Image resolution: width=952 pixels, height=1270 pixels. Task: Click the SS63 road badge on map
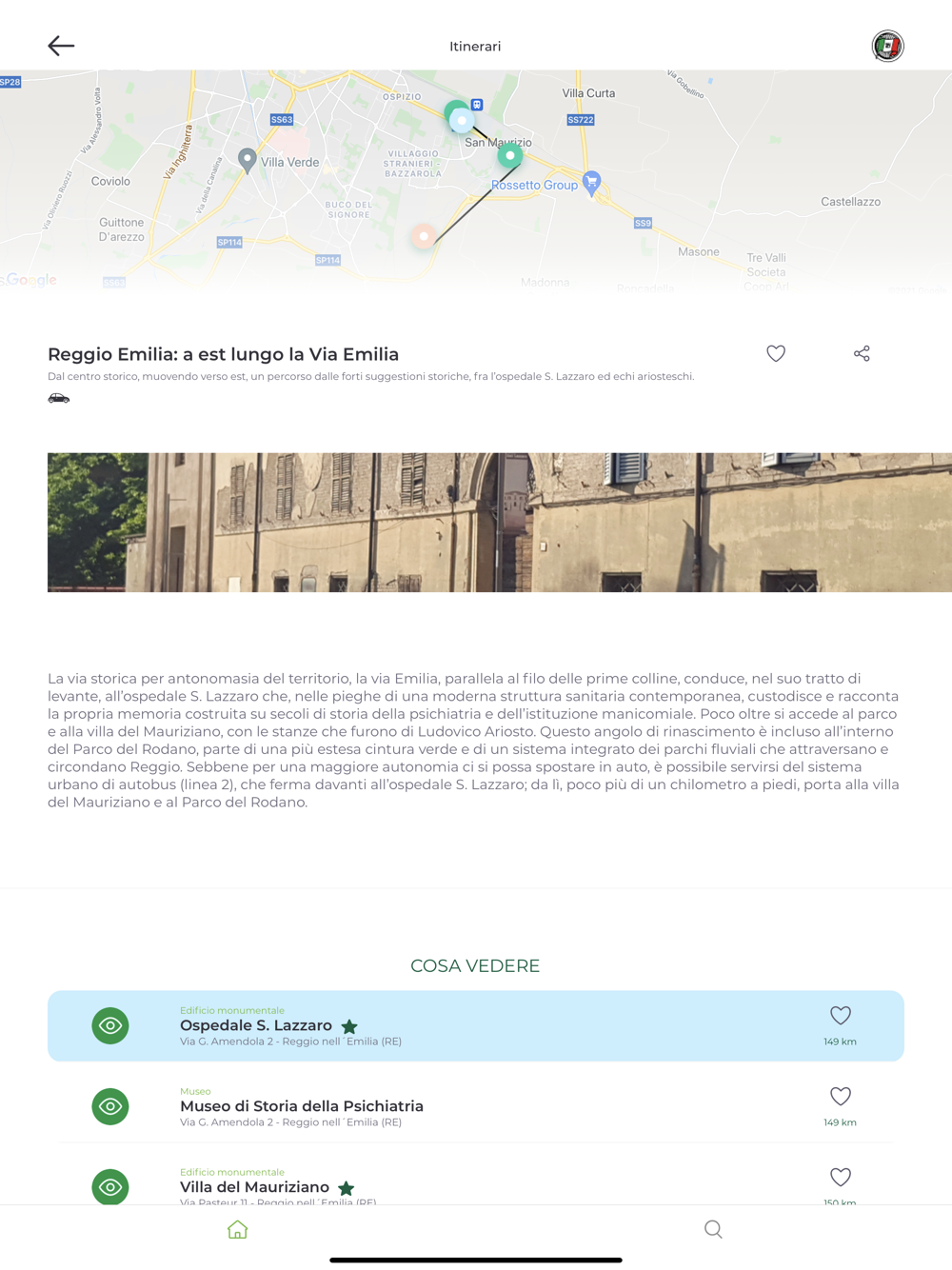pyautogui.click(x=282, y=120)
